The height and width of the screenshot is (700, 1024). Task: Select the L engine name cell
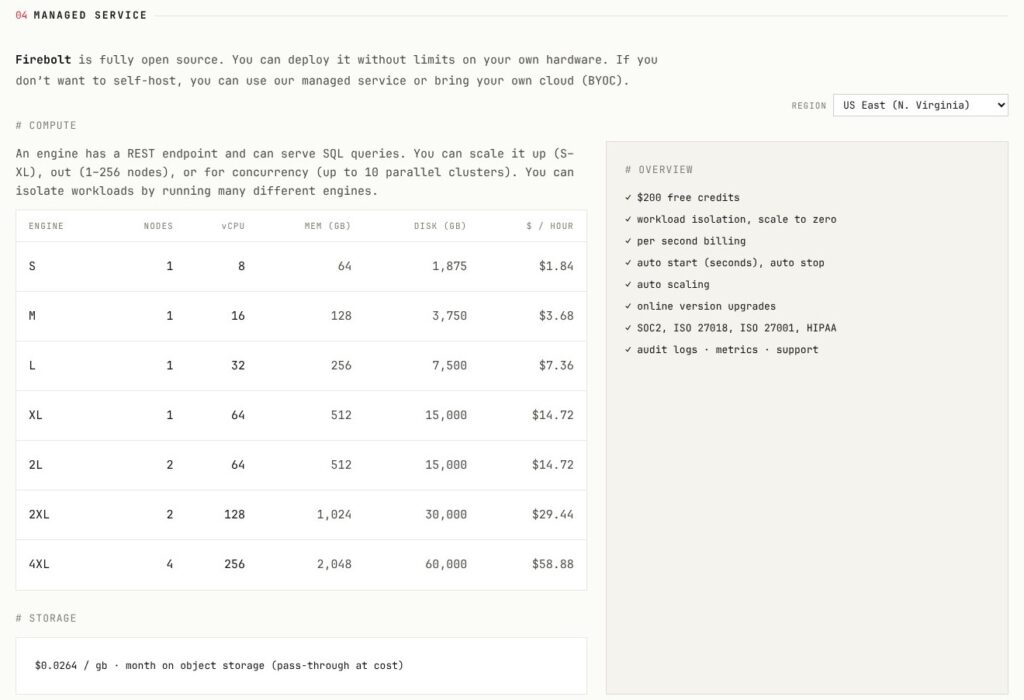32,365
